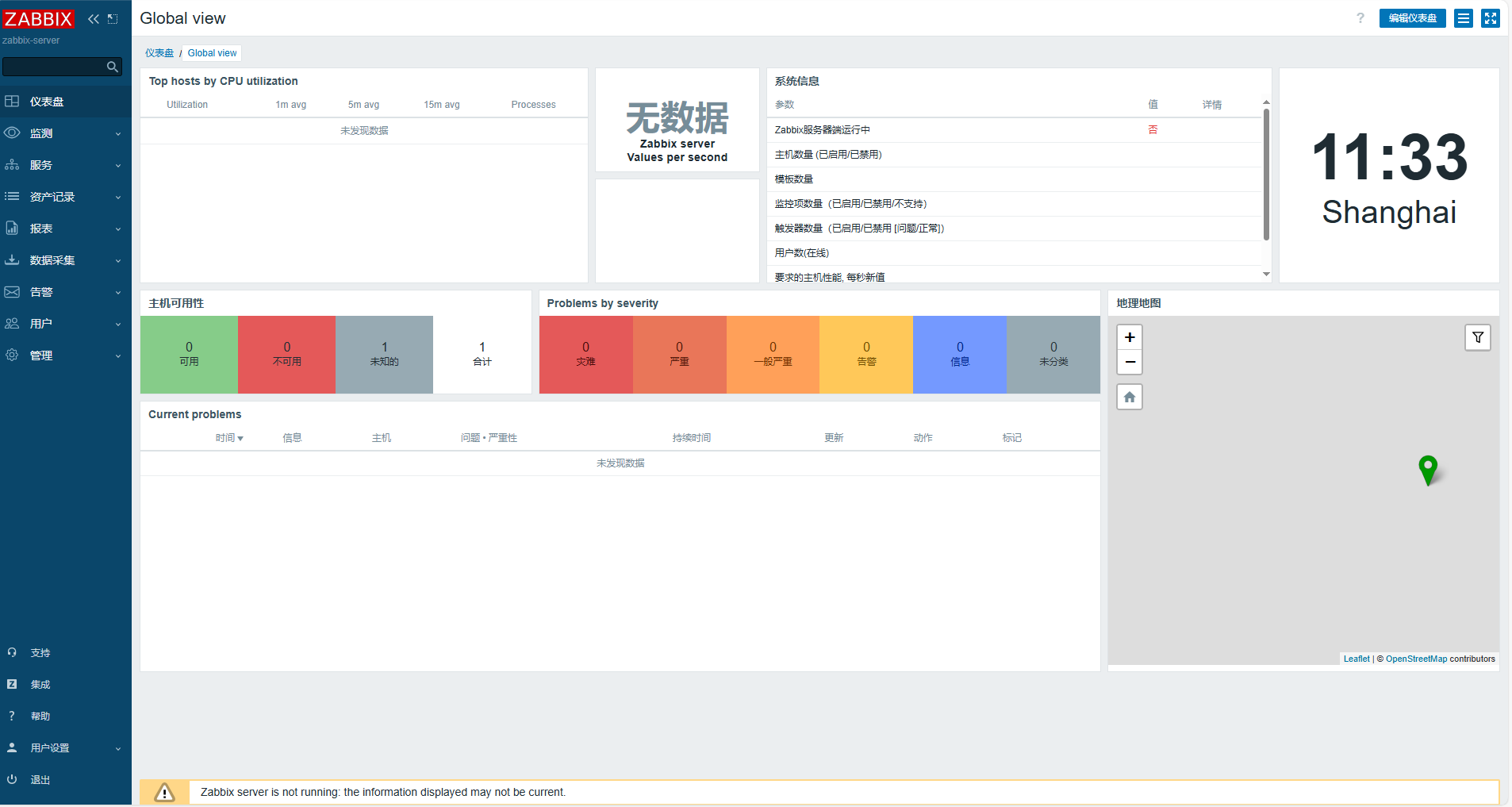Expand 告警 submenu chevron
Viewport: 1512px width, 807px height.
118,293
